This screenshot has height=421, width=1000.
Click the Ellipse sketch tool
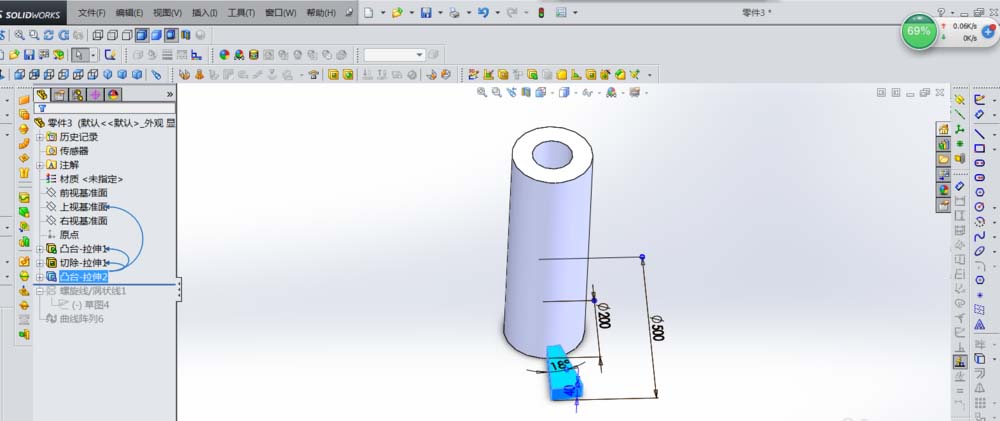coord(979,251)
